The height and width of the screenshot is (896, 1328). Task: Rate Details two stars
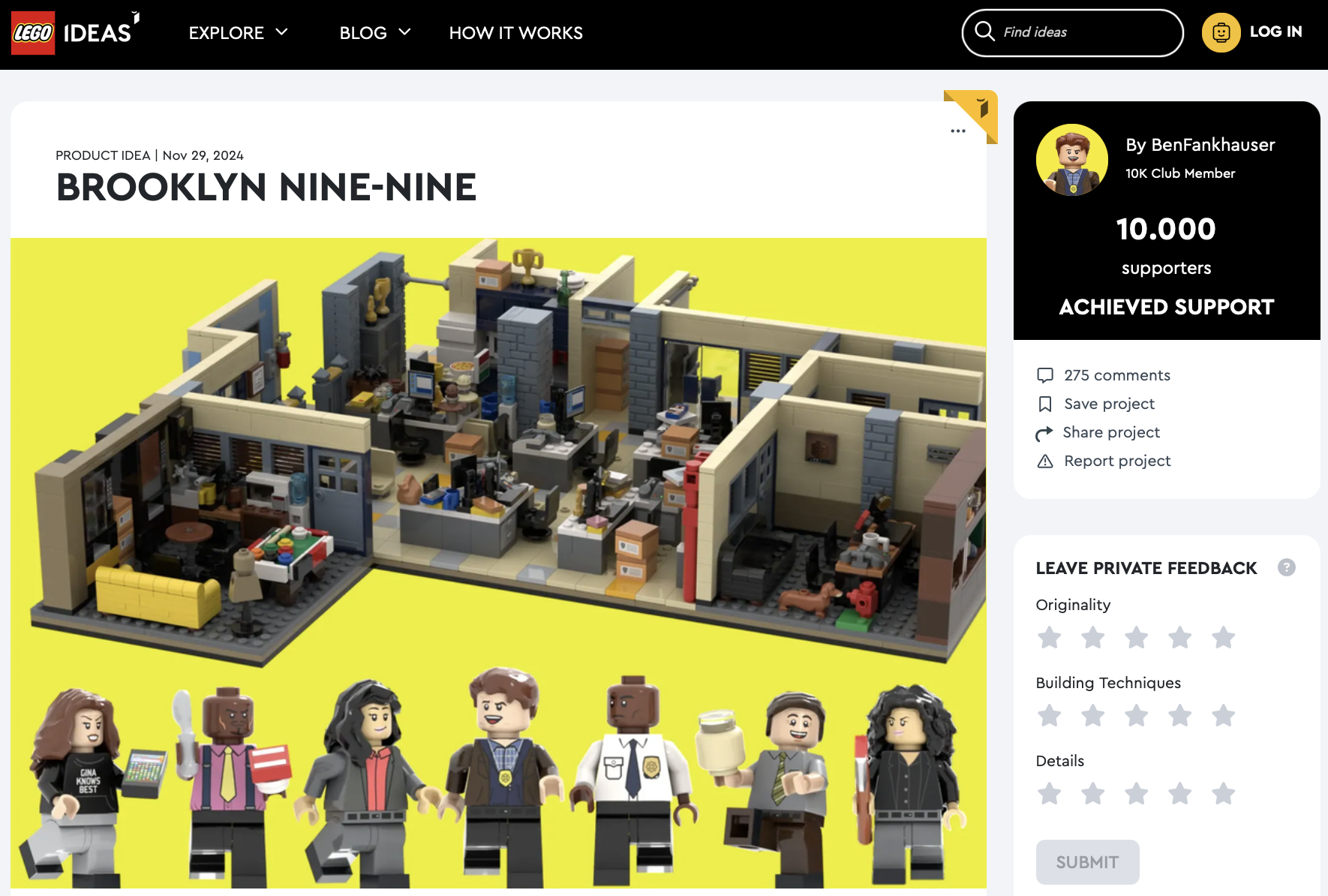click(1092, 794)
